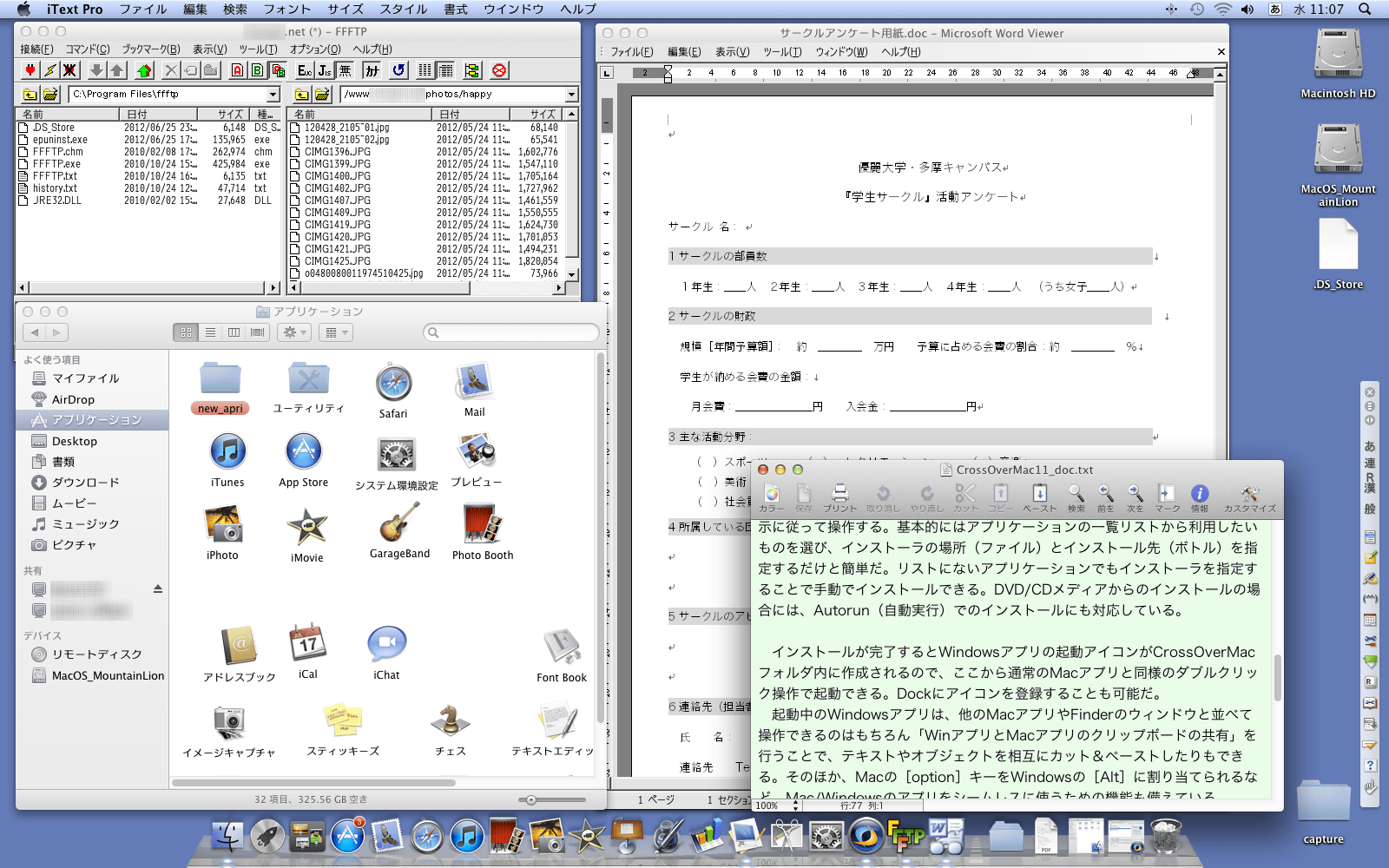Viewport: 1389px width, 868px height.
Task: Open the input source menu (あ) in menu bar
Action: pos(1275,9)
